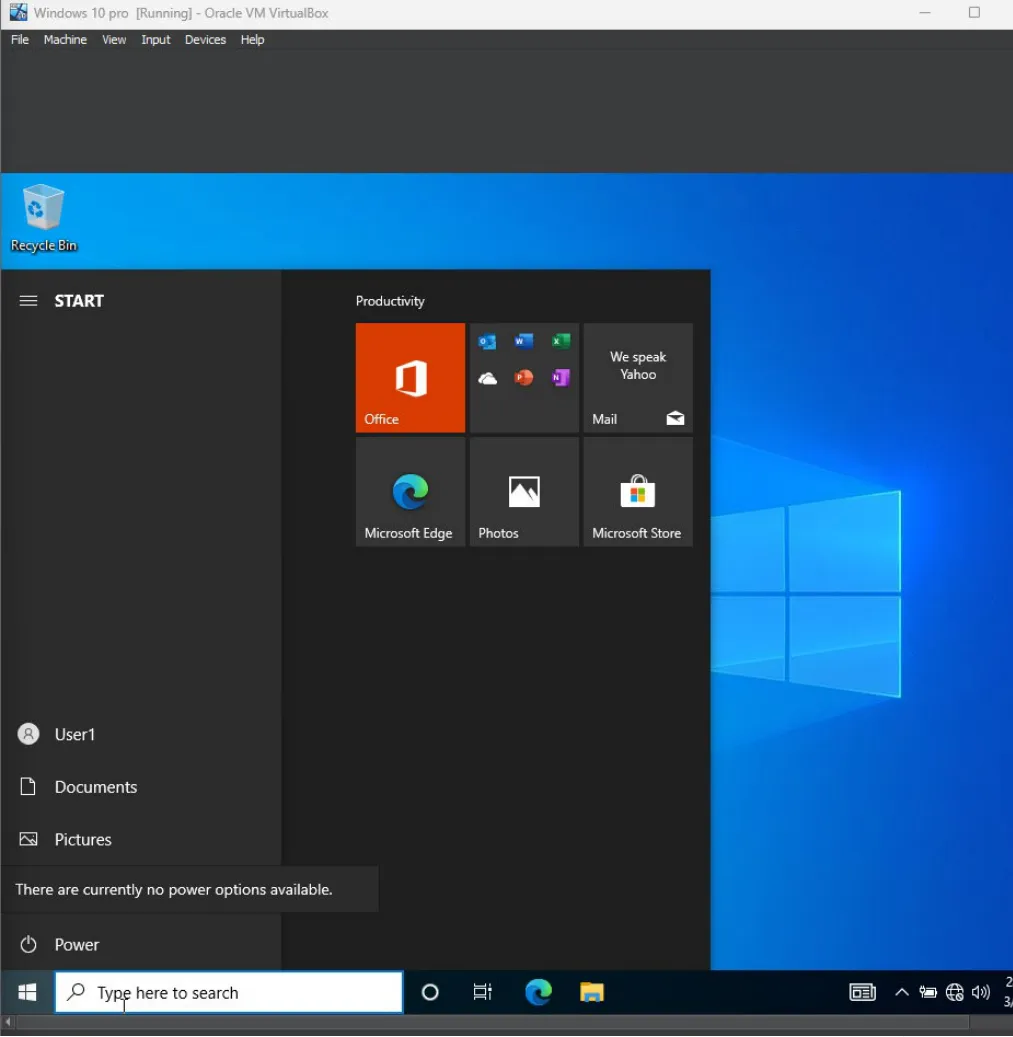Click the Productivity group header
Image resolution: width=1013 pixels, height=1037 pixels.
coord(390,301)
